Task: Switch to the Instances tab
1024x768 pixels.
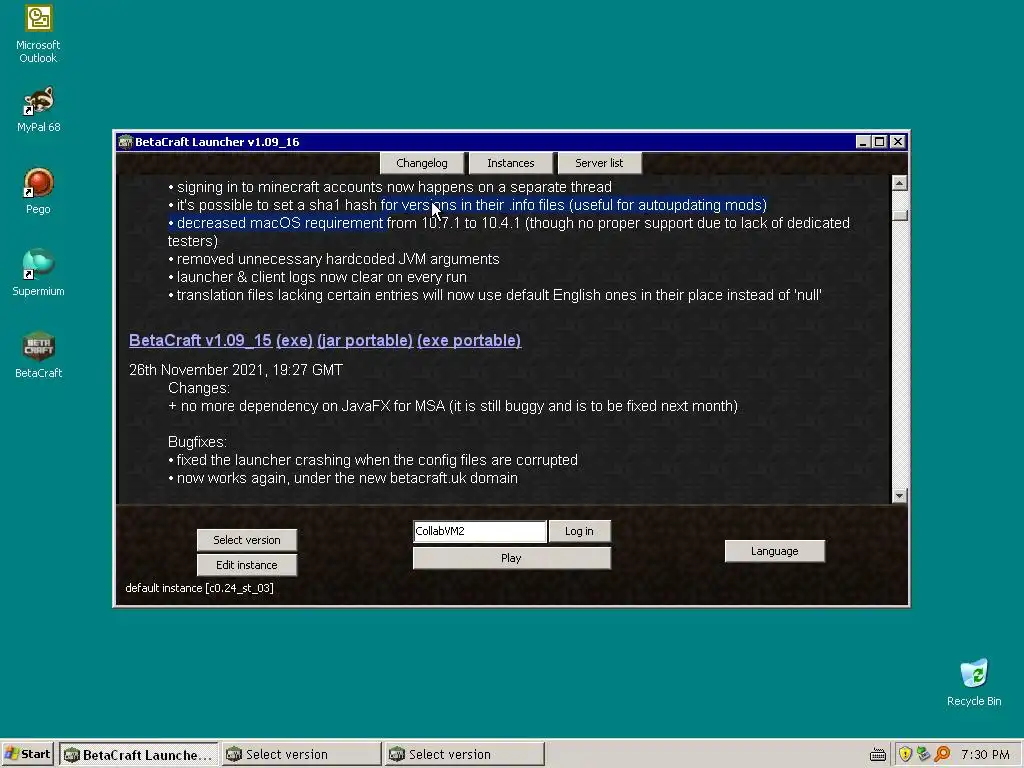Action: [x=511, y=163]
